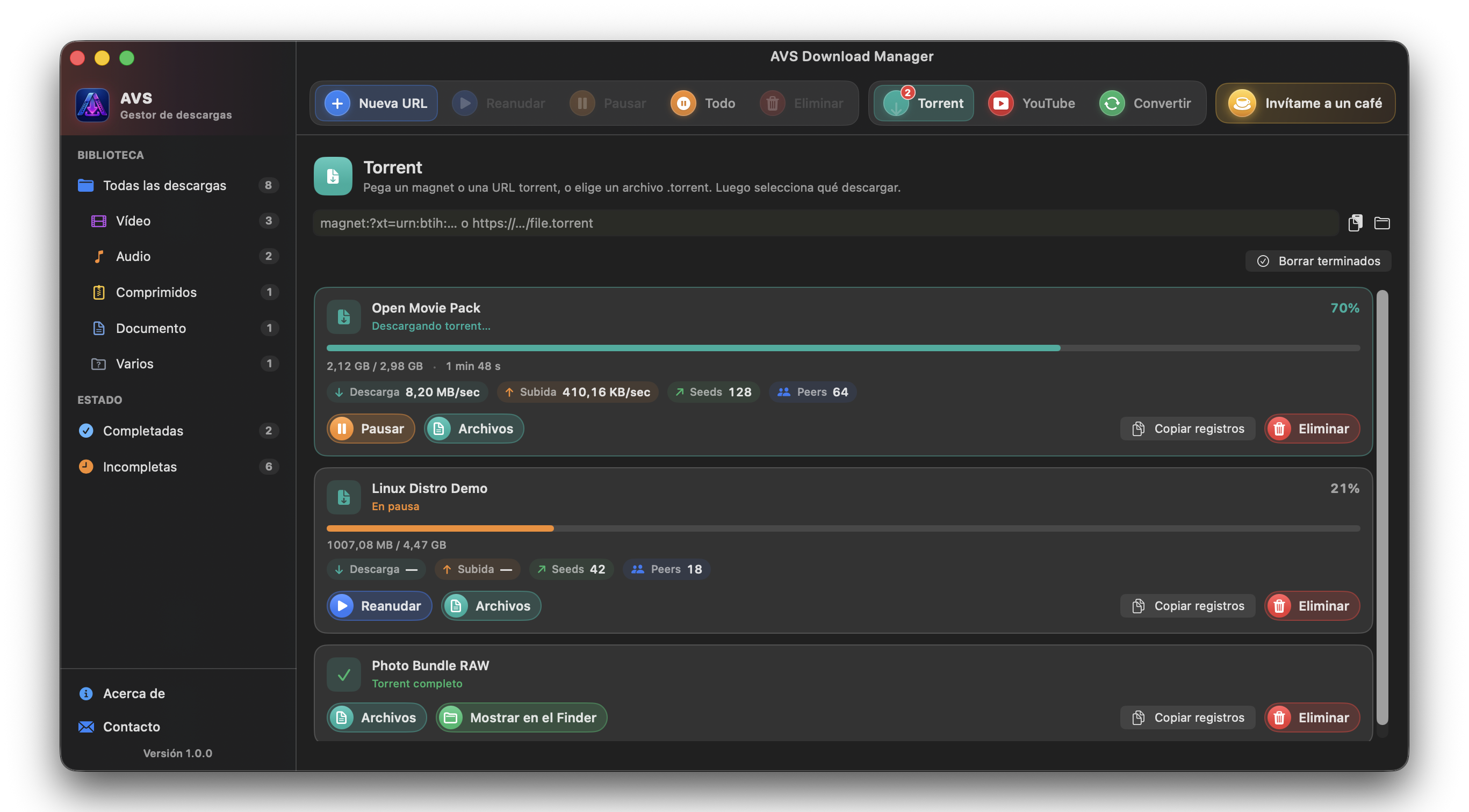Click the Linux Distro Demo progress bar
1469x812 pixels.
tap(843, 528)
